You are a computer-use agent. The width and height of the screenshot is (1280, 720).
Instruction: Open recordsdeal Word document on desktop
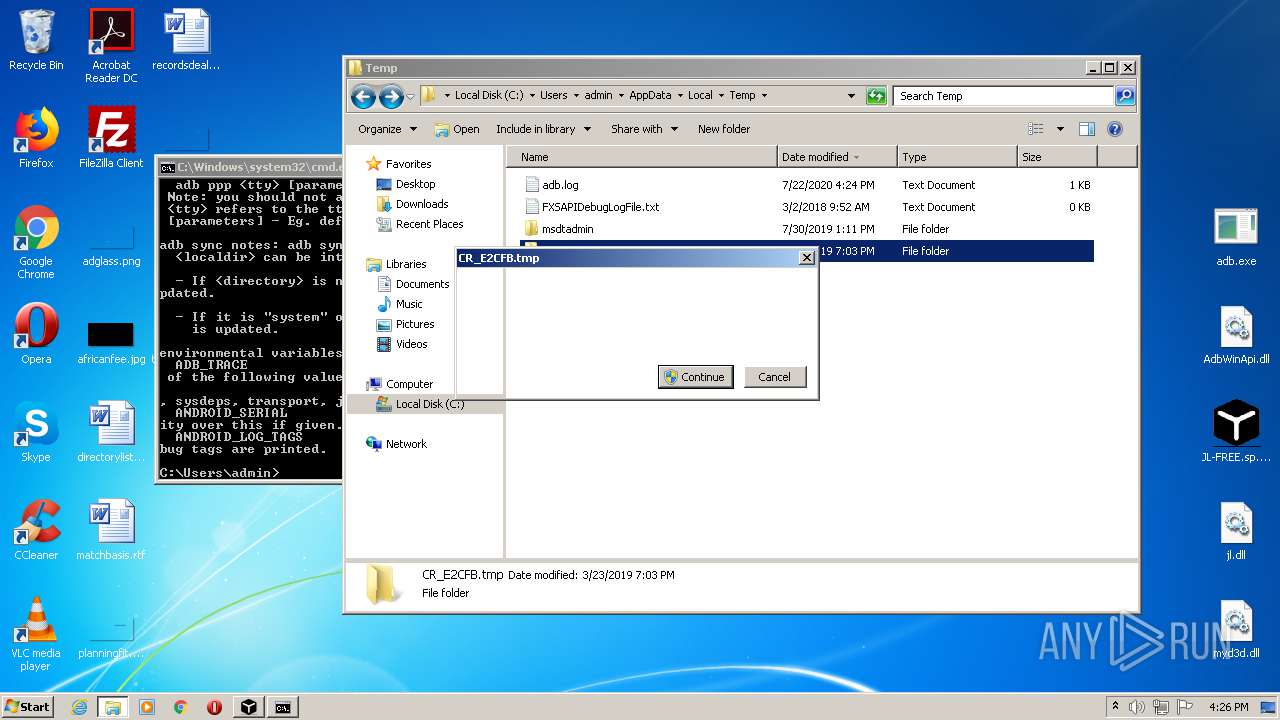point(186,40)
